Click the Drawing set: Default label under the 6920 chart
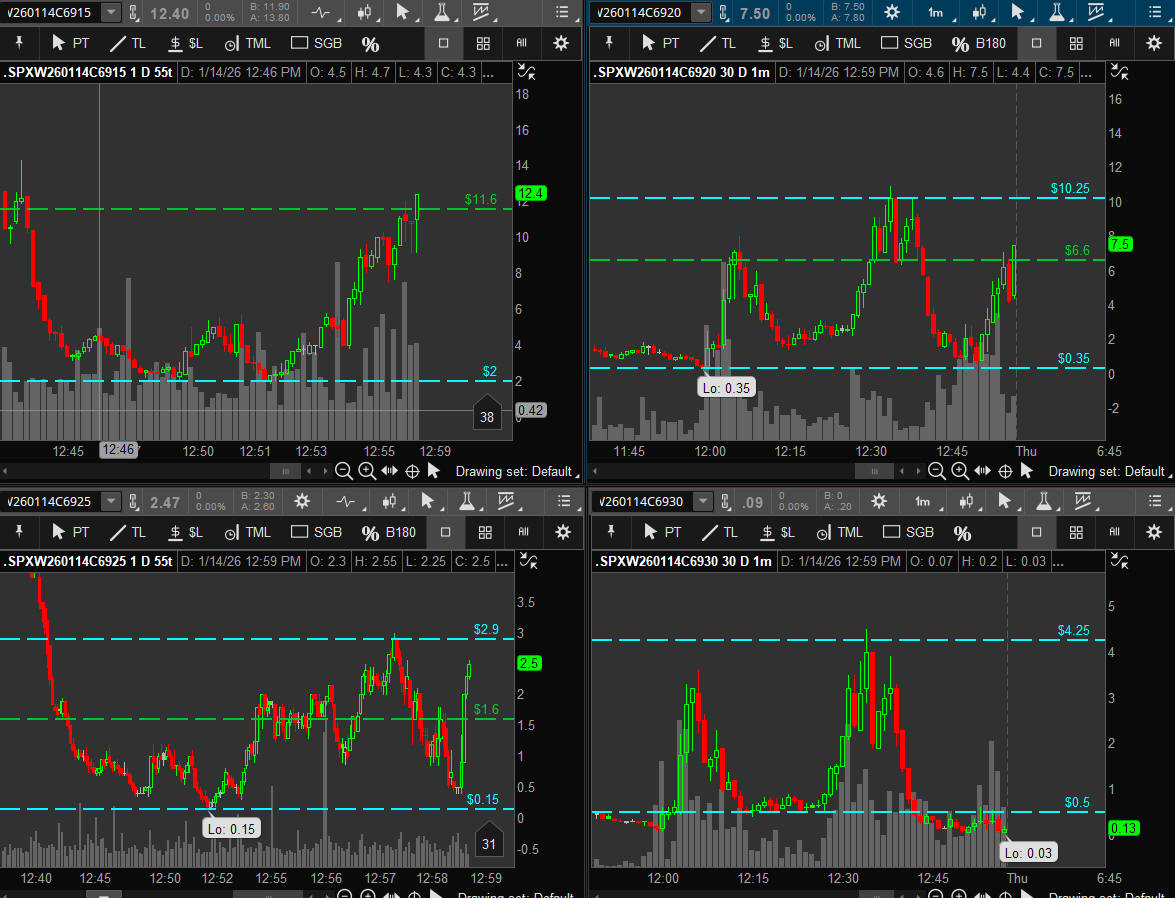Screen dimensions: 1175x898 (x=1106, y=471)
